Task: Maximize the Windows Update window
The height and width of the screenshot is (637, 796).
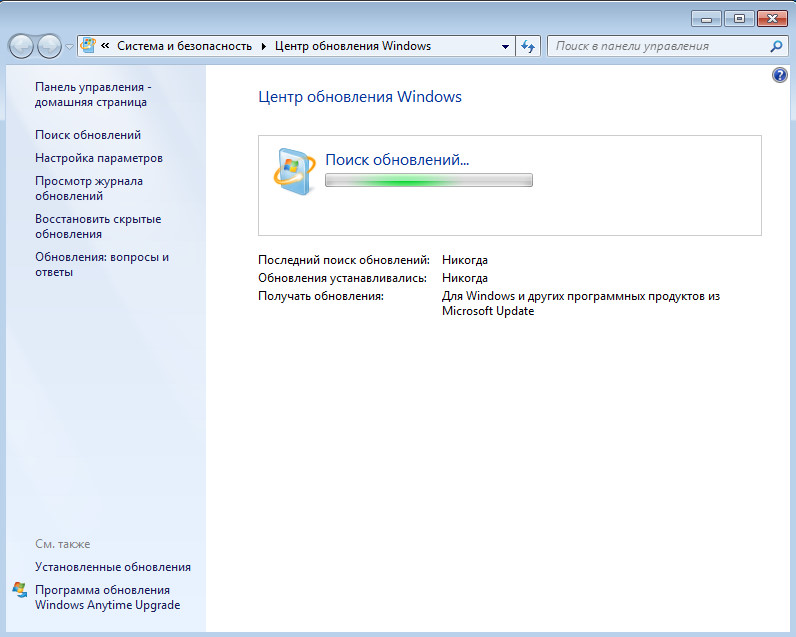Action: 739,19
